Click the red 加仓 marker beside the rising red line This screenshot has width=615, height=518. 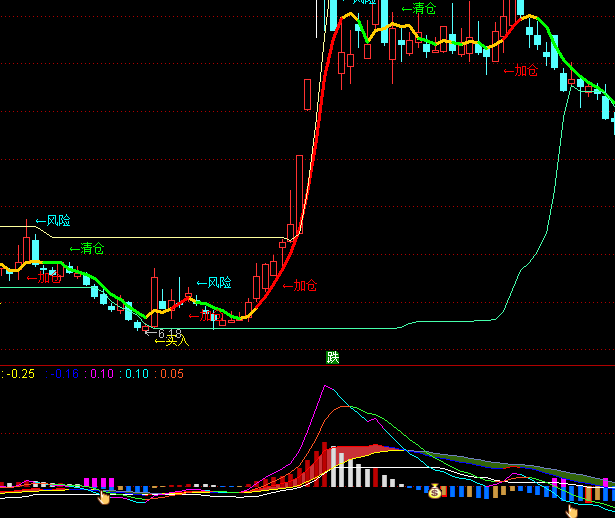click(x=298, y=286)
